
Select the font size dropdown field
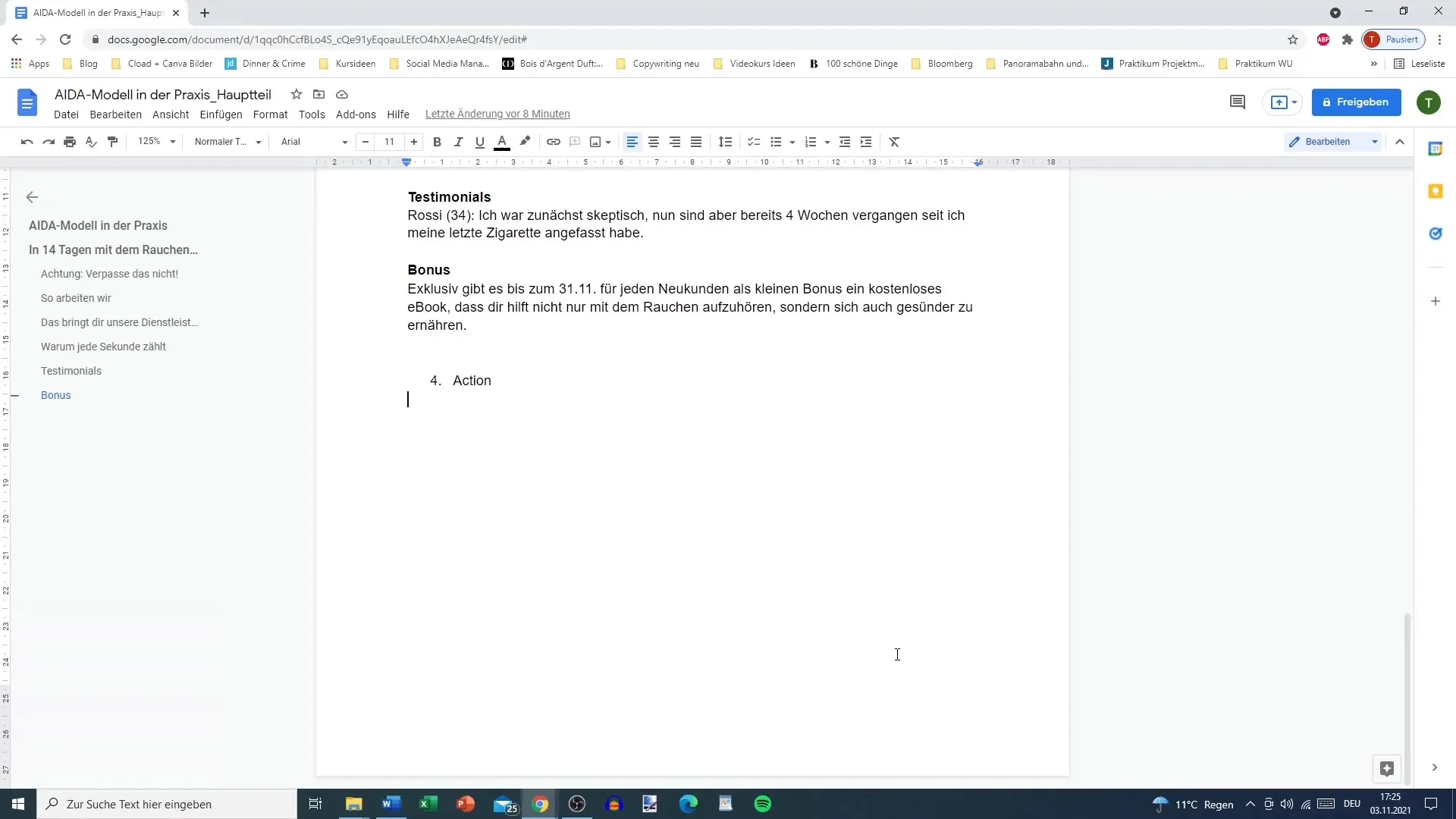390,141
